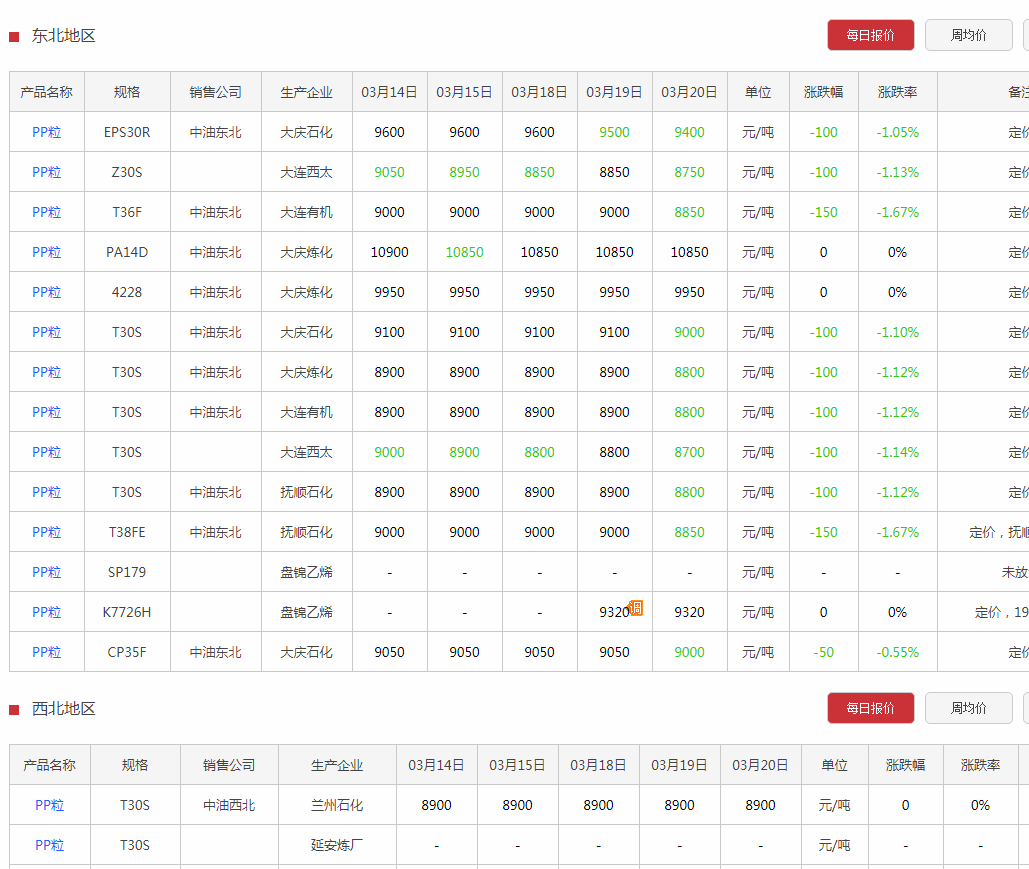Click 9320 price under 03月20日
Screen dimensions: 1029x869
pyautogui.click(x=690, y=612)
